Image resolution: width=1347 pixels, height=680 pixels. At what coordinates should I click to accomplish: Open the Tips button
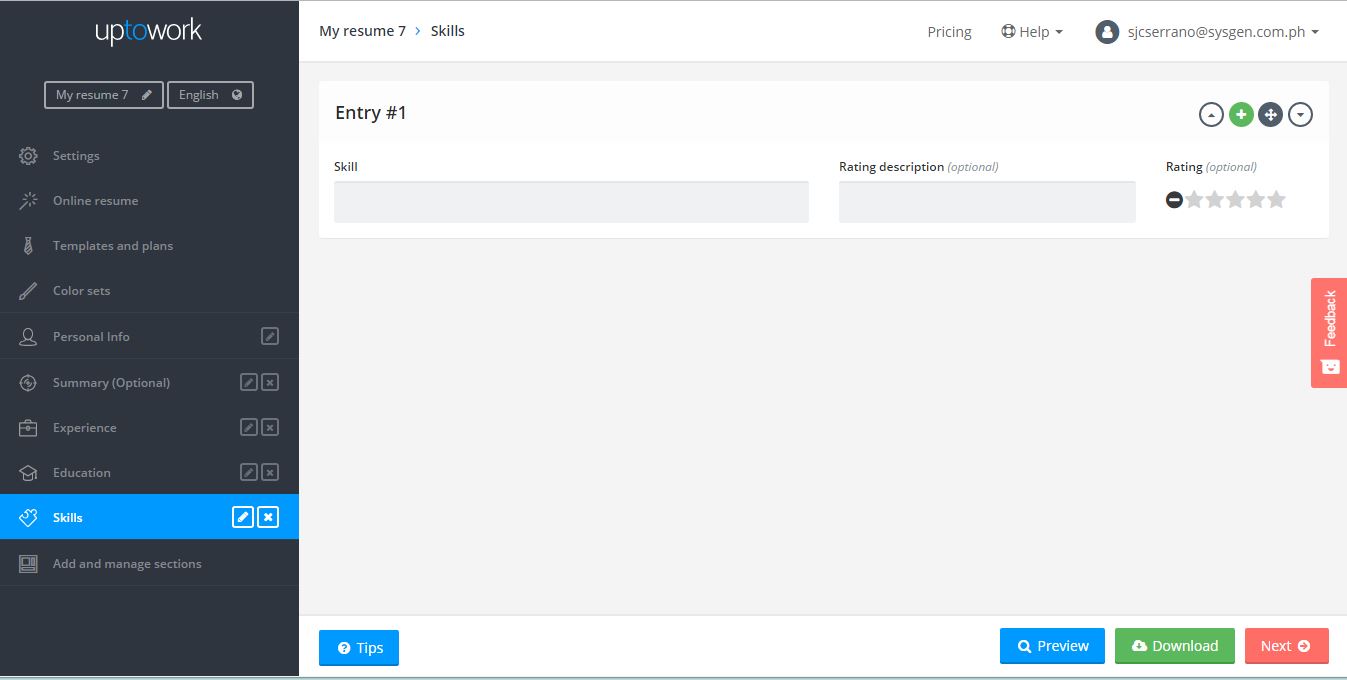359,648
